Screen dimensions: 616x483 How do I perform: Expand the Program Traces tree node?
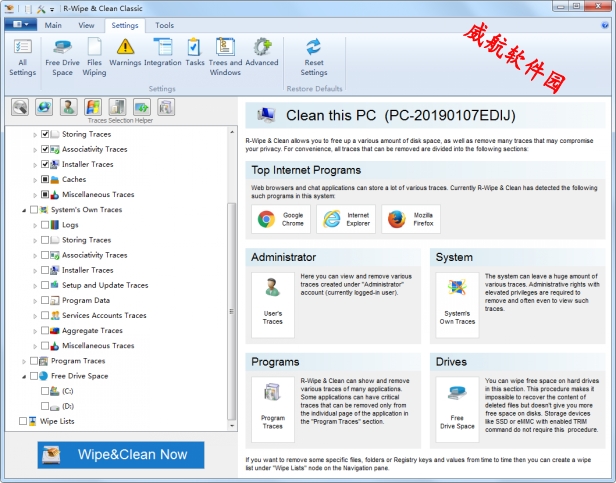24,361
